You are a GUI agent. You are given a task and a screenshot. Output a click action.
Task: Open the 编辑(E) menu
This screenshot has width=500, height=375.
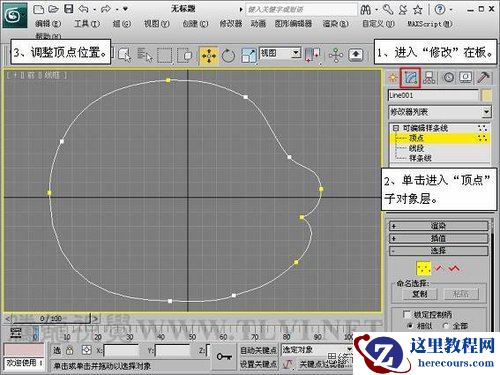[48, 24]
